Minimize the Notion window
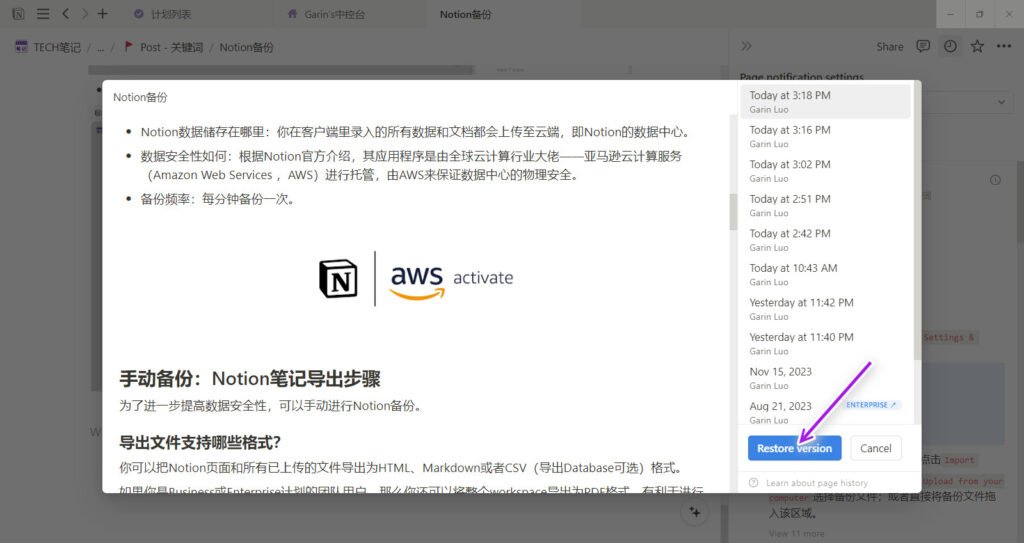 tap(950, 14)
